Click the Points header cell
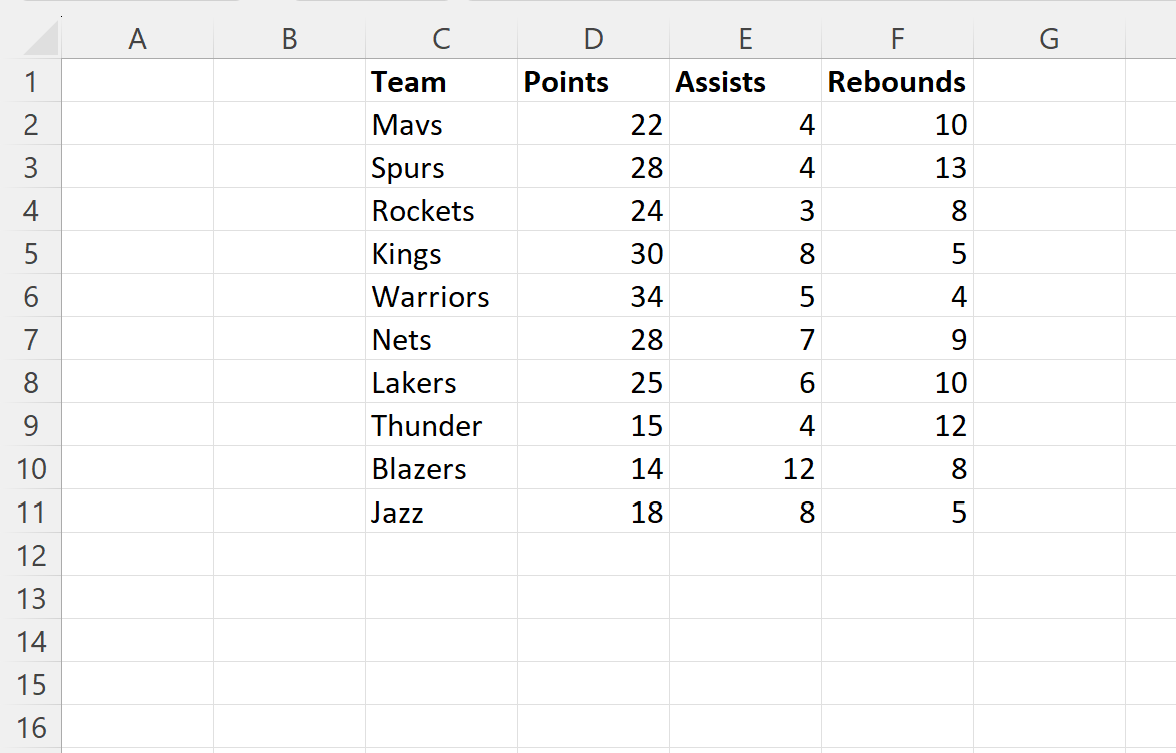The image size is (1176, 753). [593, 81]
